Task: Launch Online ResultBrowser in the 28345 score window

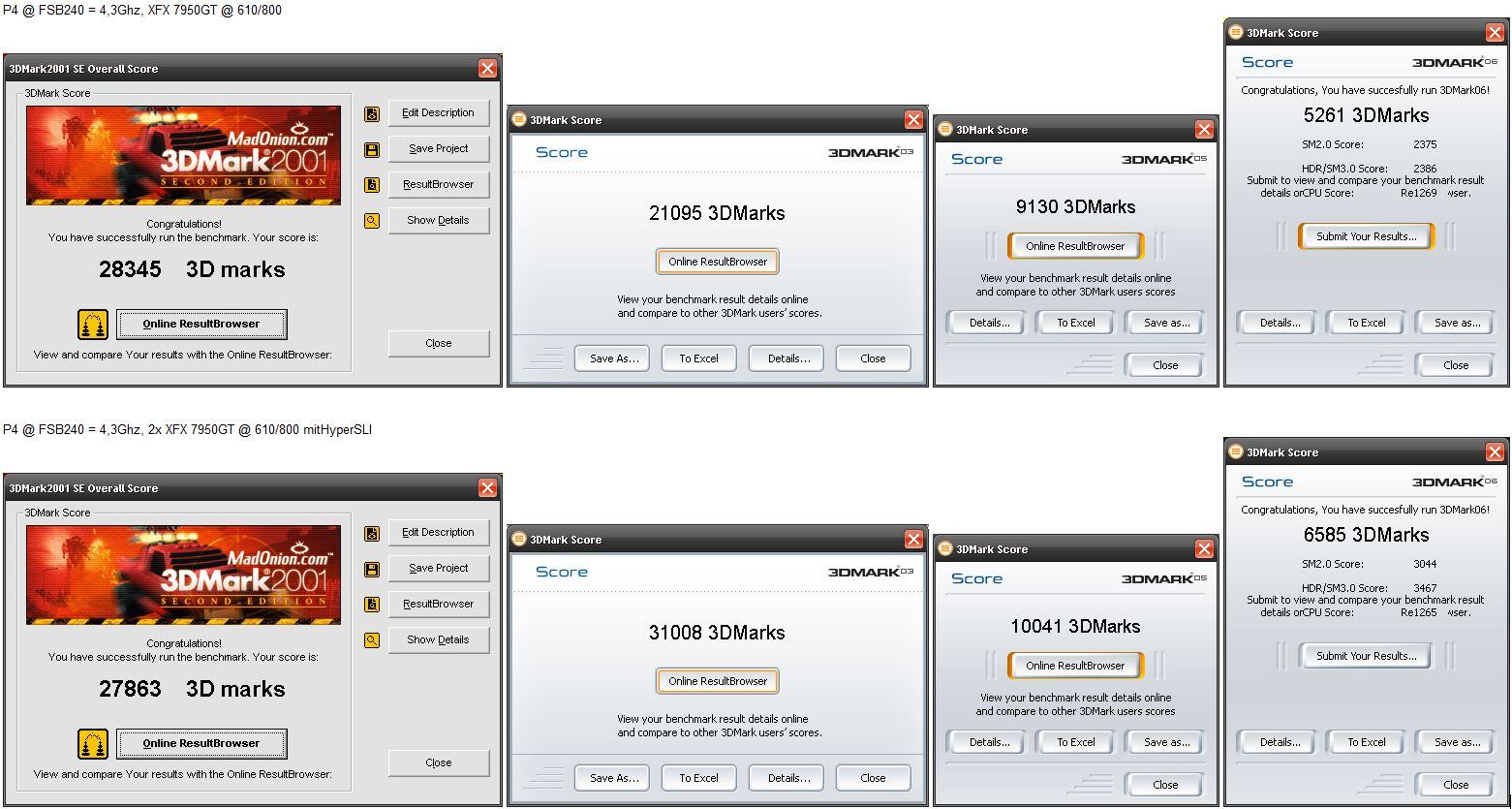Action: (x=201, y=324)
